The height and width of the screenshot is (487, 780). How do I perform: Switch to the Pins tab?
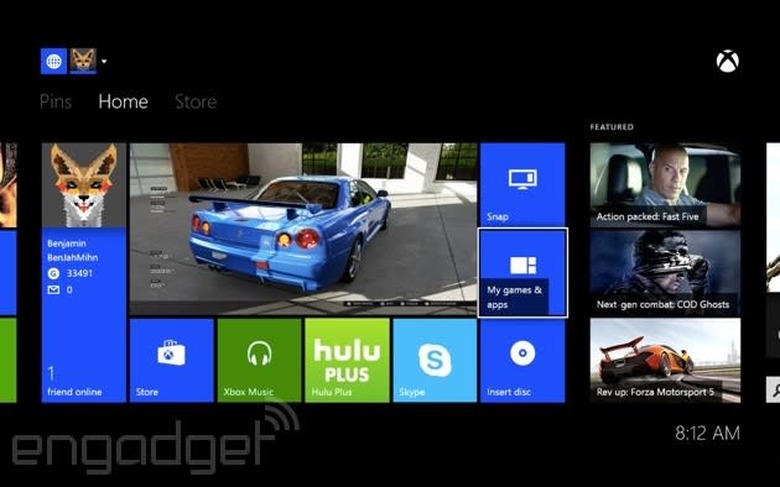click(56, 101)
